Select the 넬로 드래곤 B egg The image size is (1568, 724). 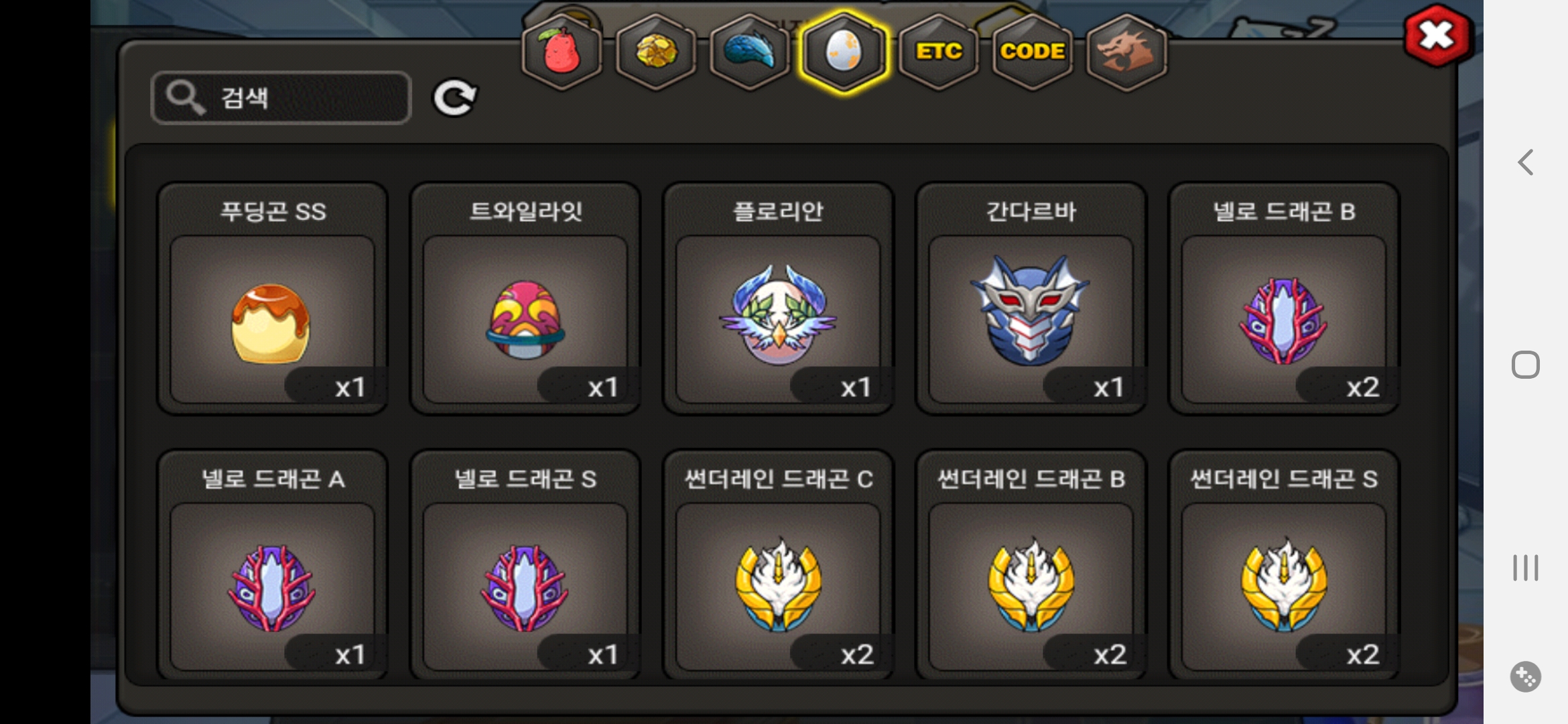tap(1284, 298)
